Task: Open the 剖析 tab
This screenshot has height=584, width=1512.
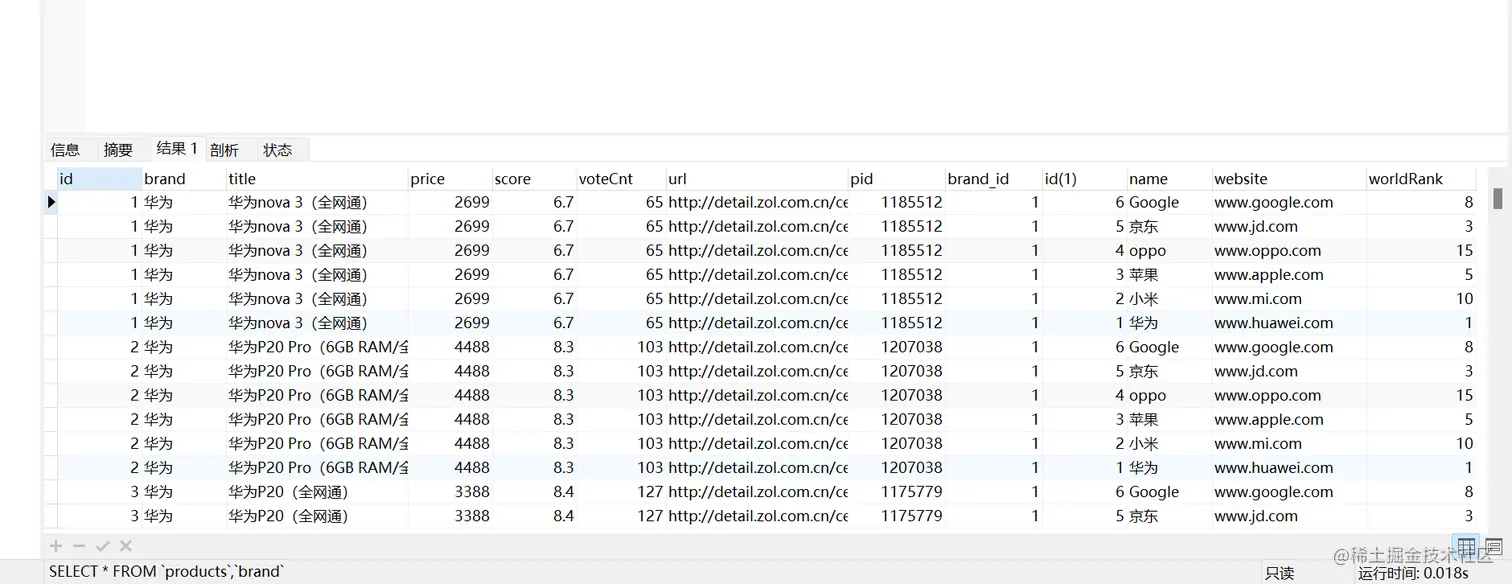Action: [224, 150]
